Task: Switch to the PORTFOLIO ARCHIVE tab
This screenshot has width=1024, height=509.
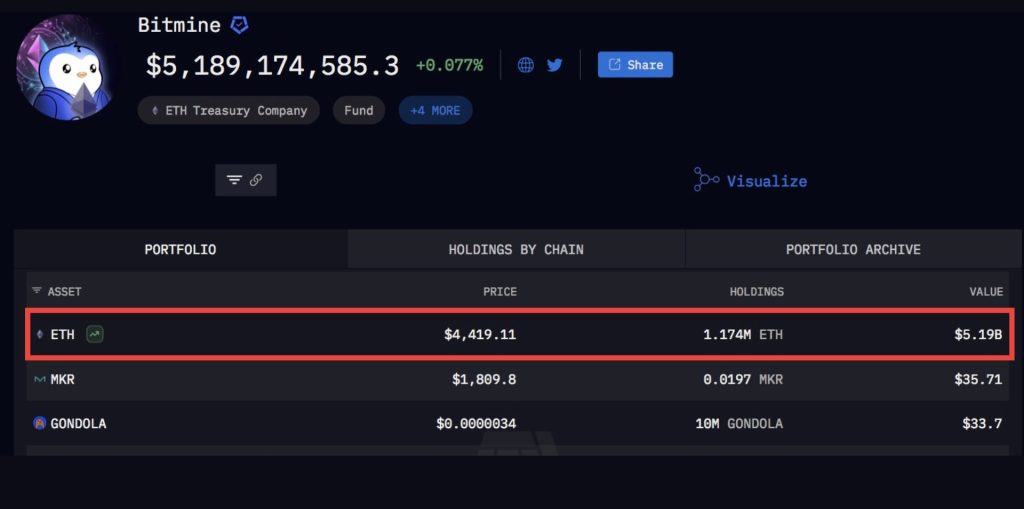Action: (853, 249)
